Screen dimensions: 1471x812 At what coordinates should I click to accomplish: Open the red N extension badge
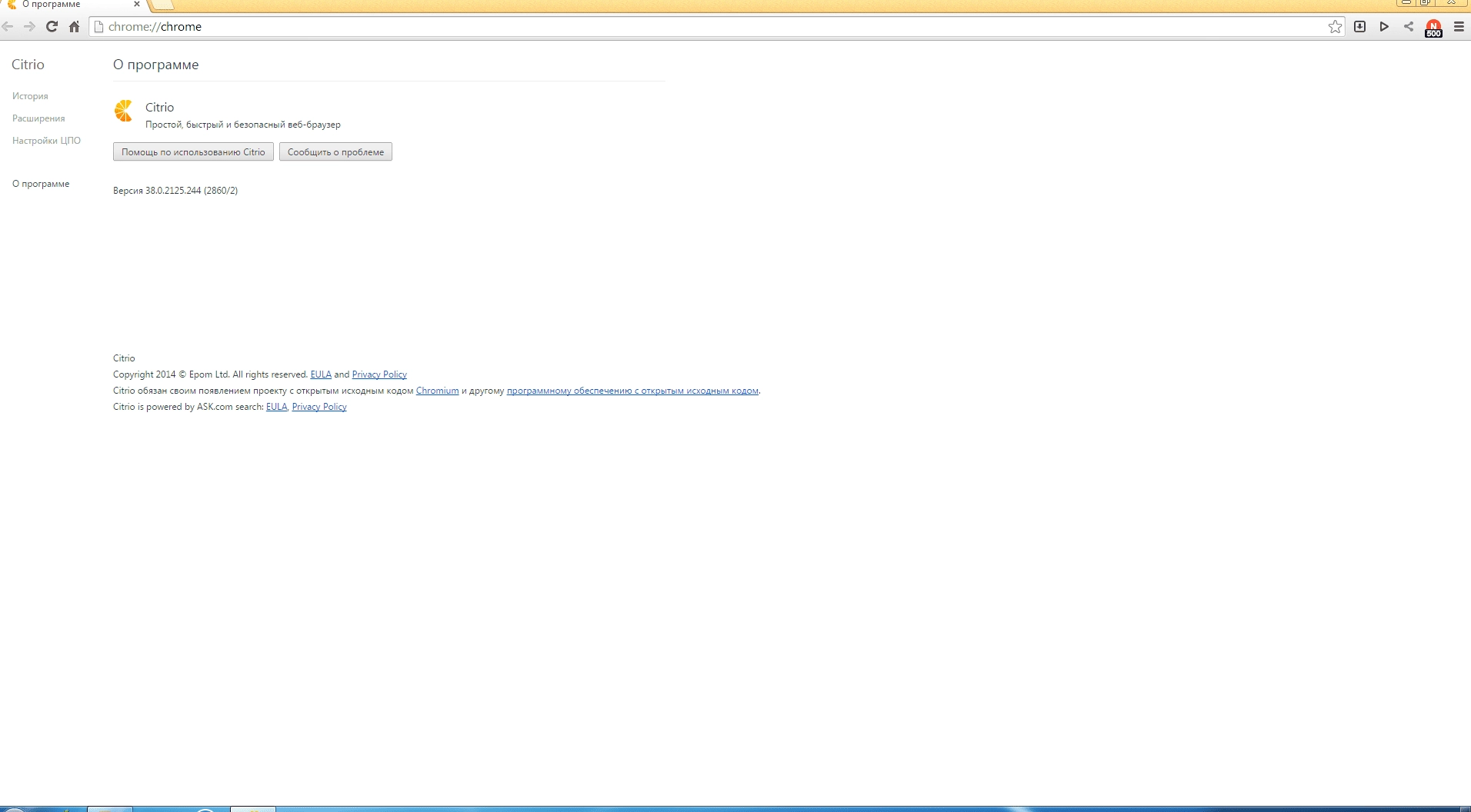[1433, 28]
